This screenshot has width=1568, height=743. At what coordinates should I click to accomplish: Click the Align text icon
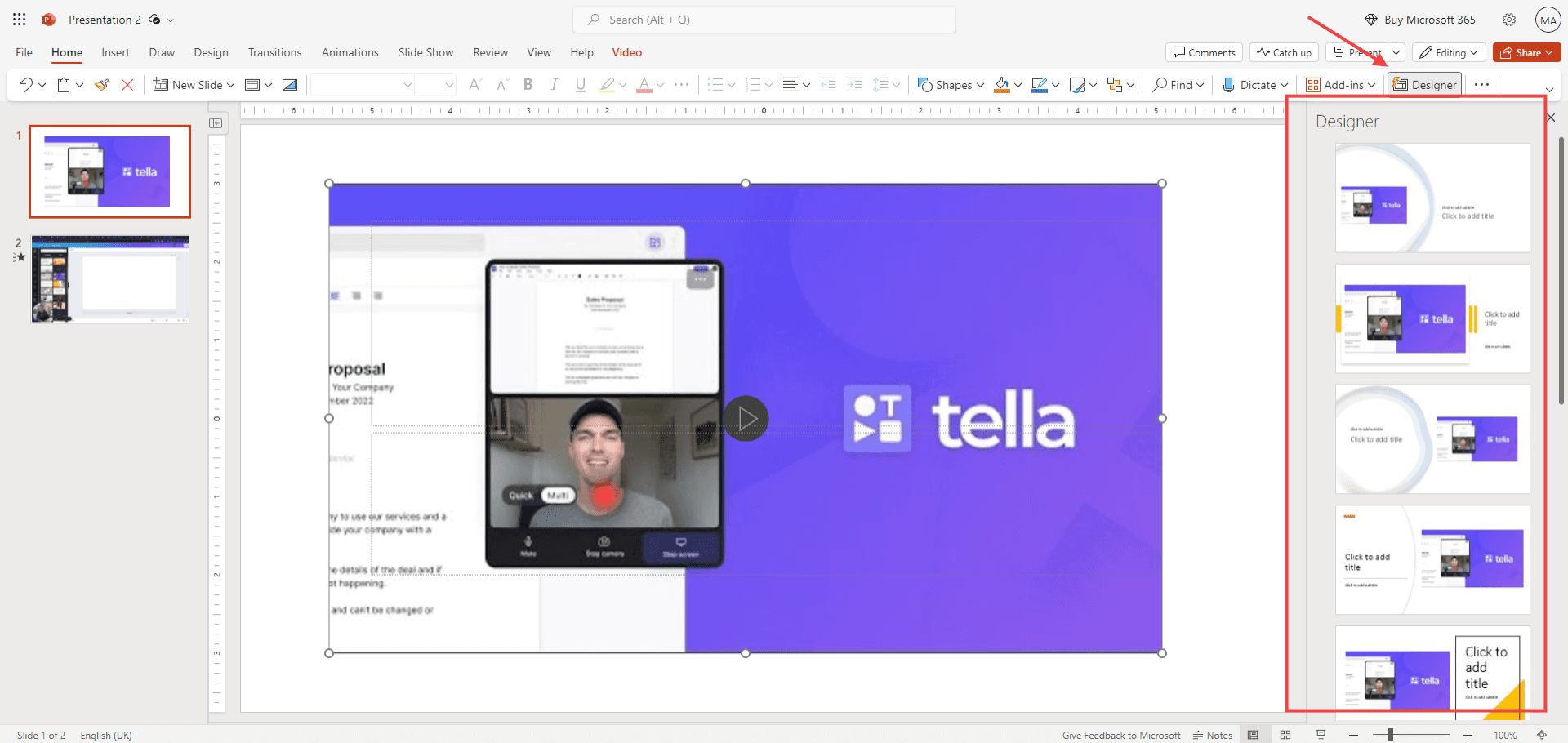point(791,84)
